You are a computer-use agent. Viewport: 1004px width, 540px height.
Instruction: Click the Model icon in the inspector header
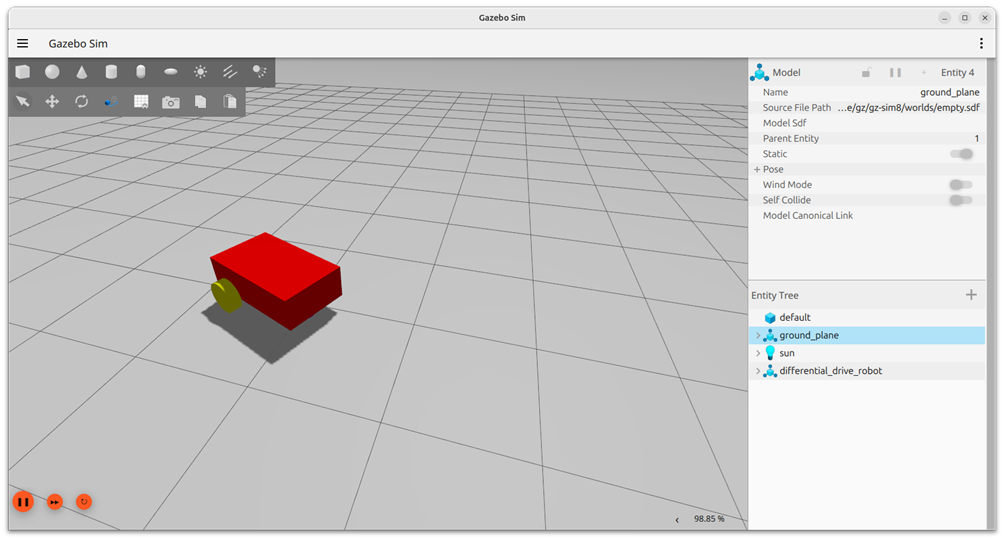click(x=759, y=72)
